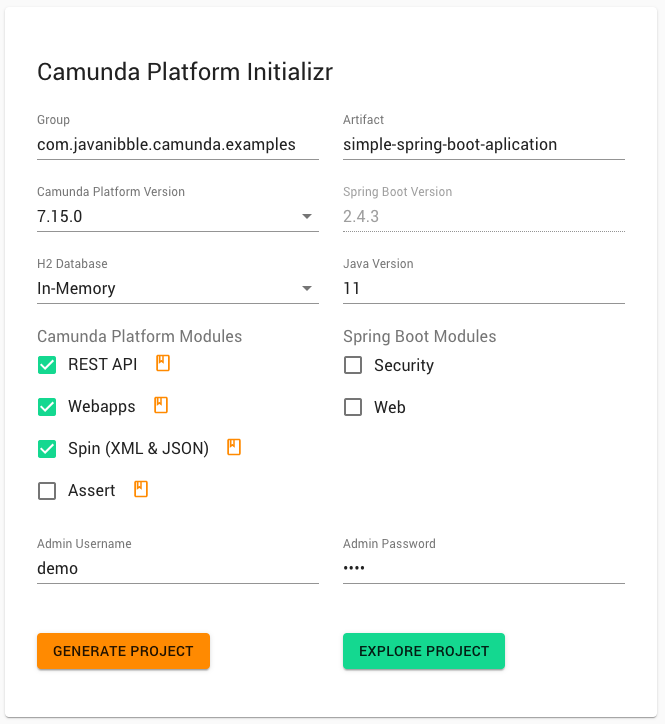Disable Spin (XML & JSON) module
This screenshot has width=665, height=724.
pyautogui.click(x=47, y=449)
